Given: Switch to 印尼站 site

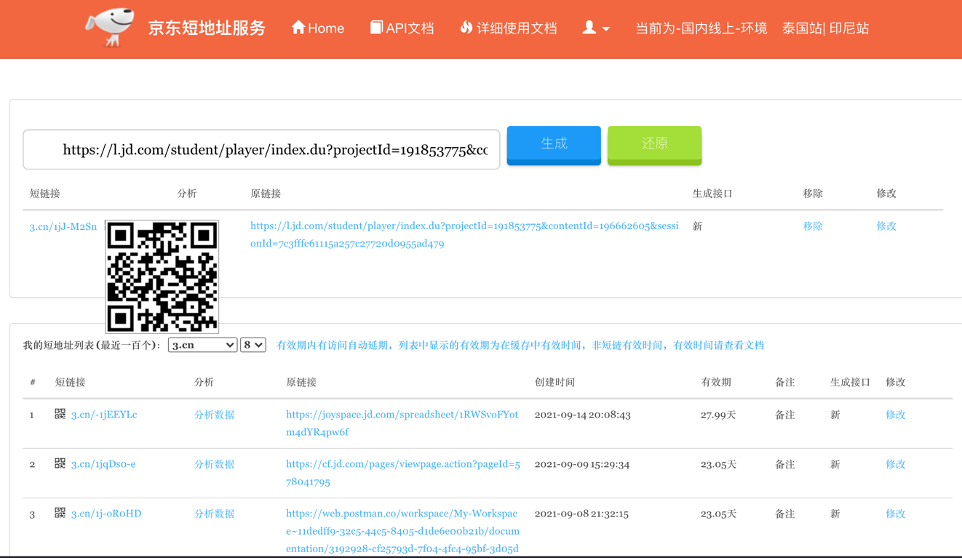Looking at the screenshot, I should pos(849,28).
